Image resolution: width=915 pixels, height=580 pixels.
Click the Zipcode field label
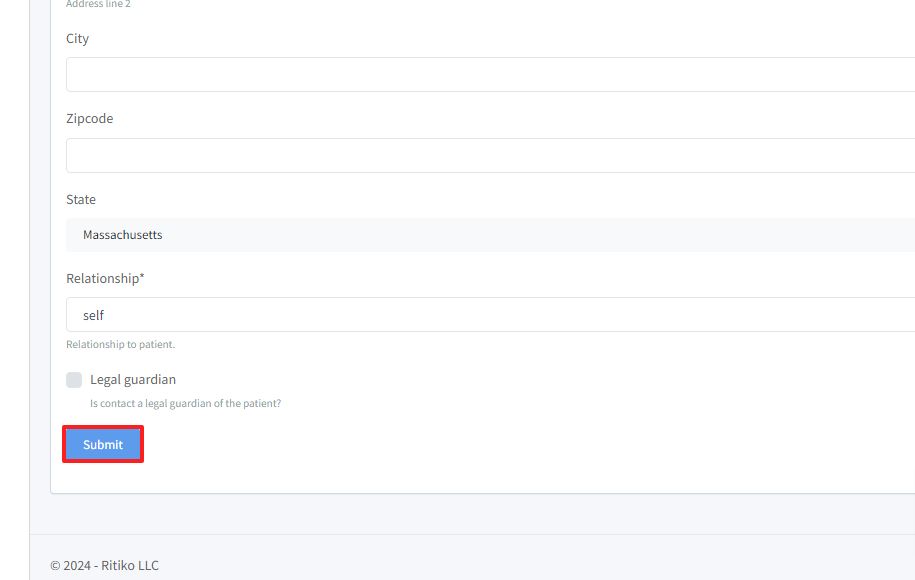point(89,119)
